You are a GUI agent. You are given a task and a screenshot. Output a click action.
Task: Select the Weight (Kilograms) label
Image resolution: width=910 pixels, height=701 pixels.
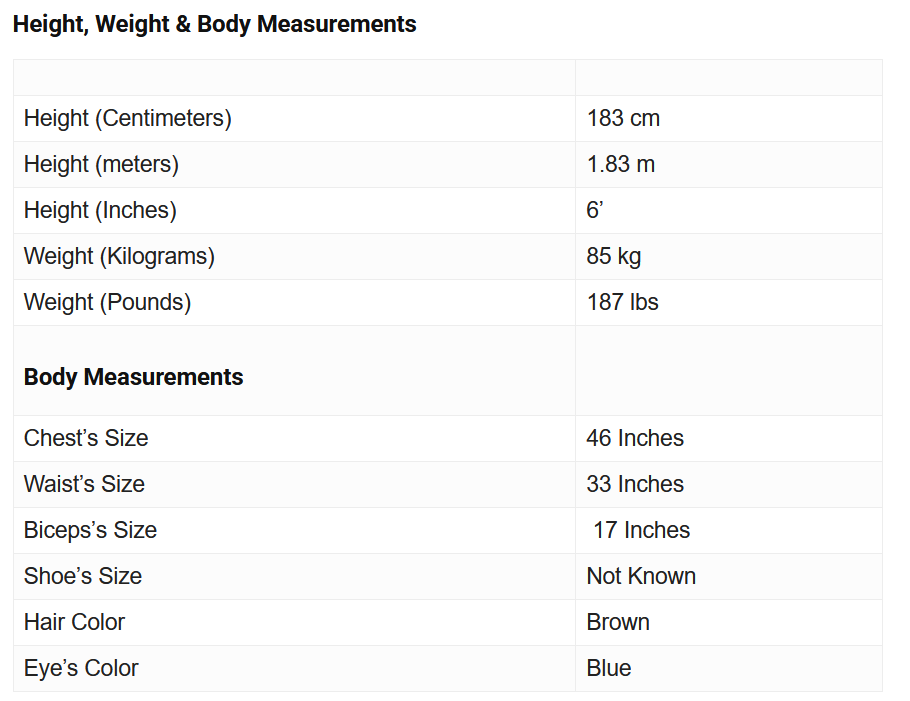pyautogui.click(x=119, y=256)
